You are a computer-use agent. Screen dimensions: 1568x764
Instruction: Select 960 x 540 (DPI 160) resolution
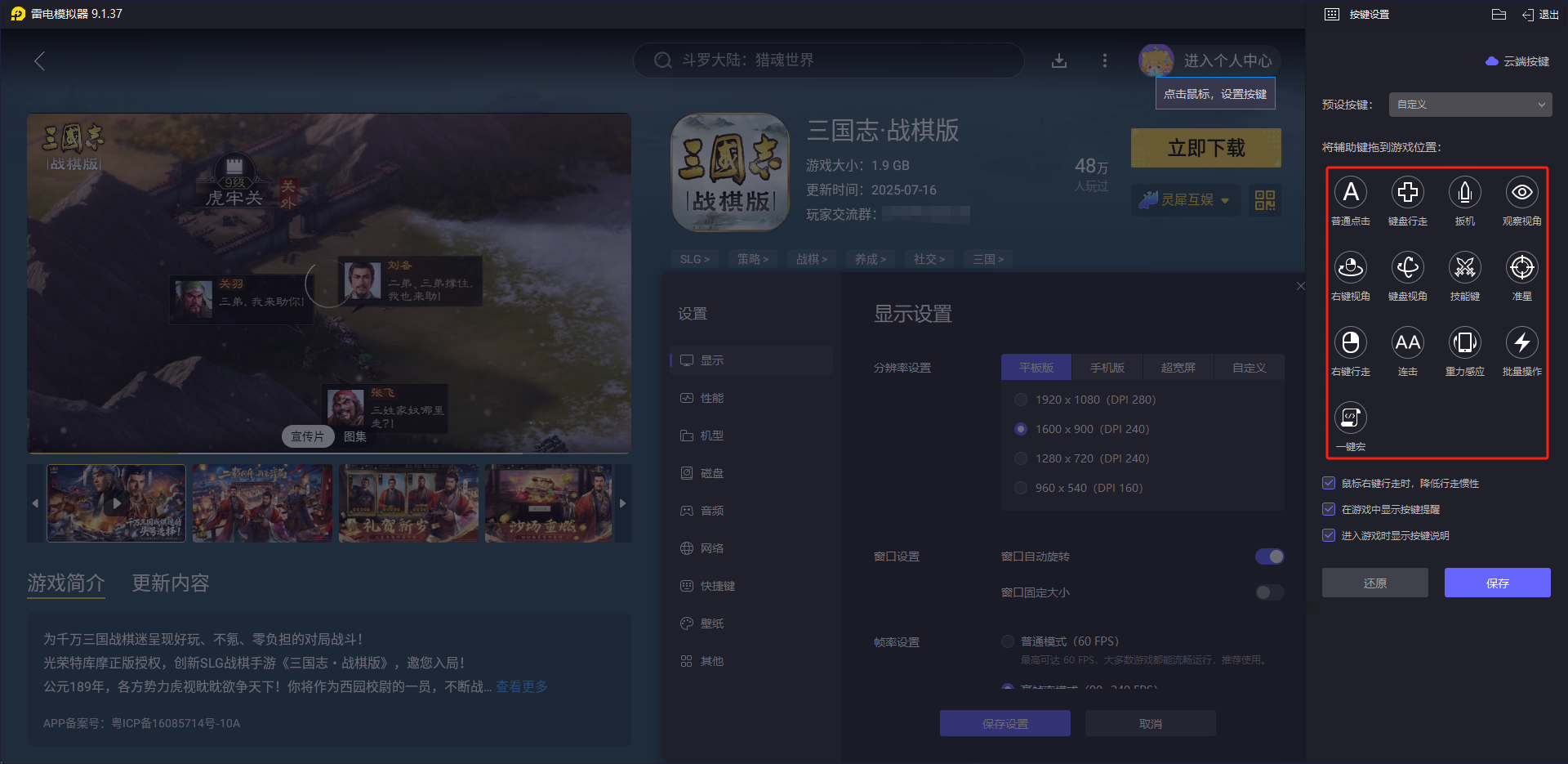[x=1021, y=488]
